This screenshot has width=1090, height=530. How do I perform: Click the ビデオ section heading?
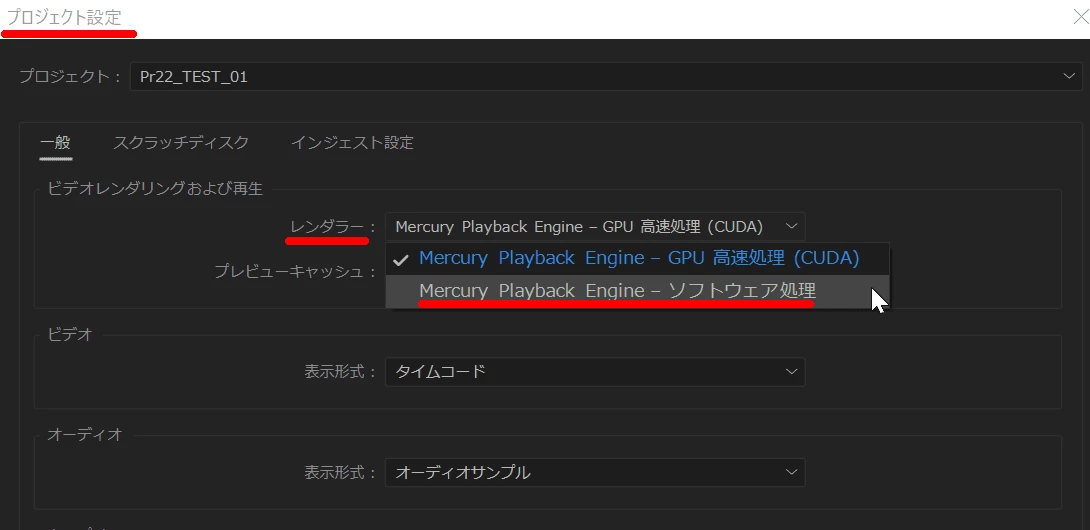[x=70, y=335]
